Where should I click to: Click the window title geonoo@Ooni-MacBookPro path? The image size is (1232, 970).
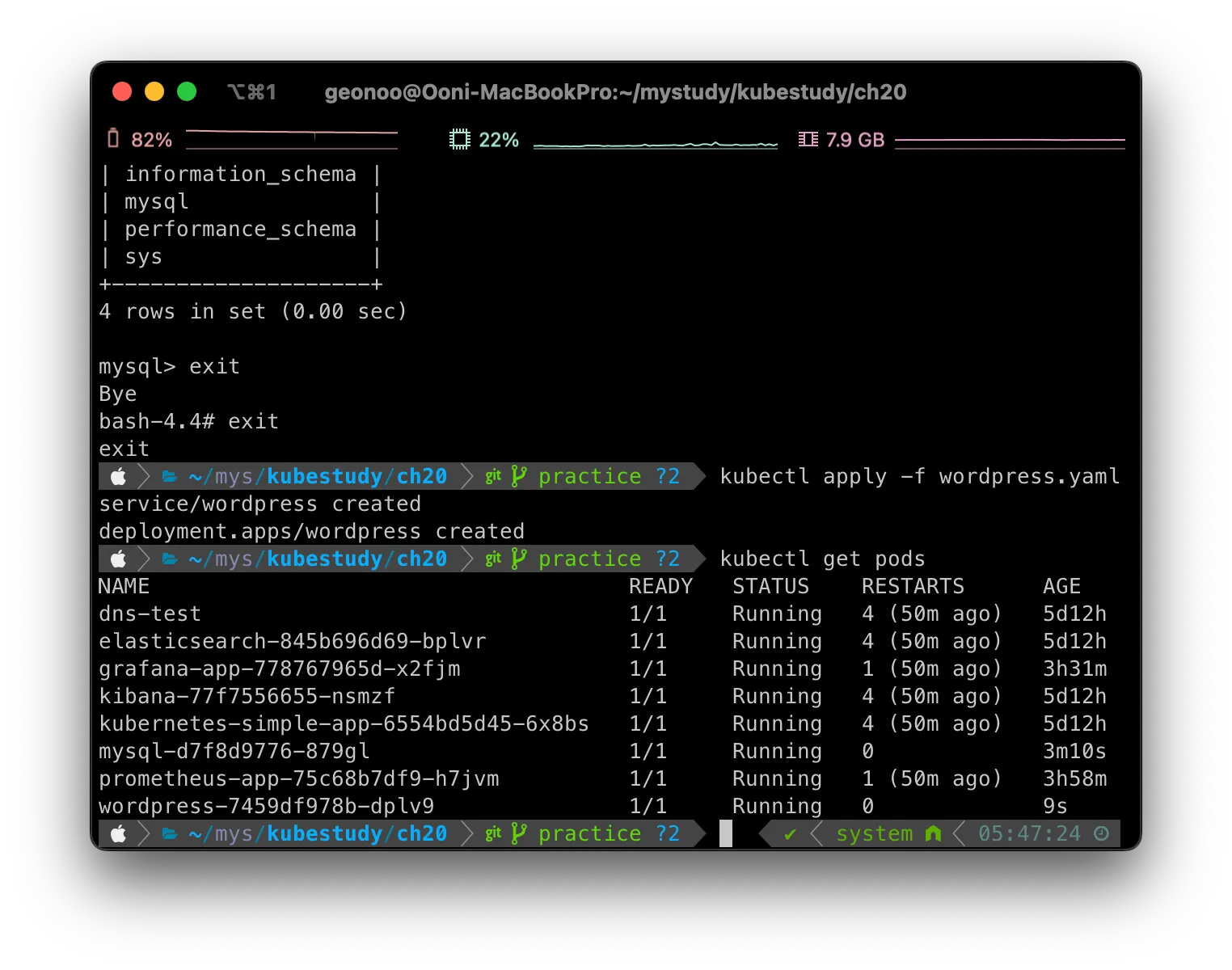coord(615,92)
